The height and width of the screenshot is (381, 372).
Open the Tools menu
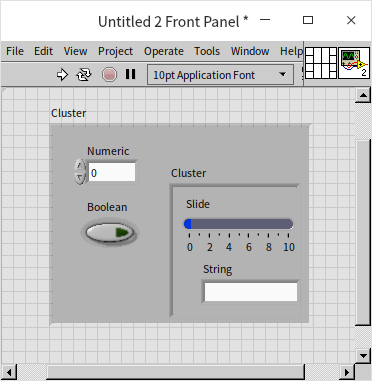[207, 51]
